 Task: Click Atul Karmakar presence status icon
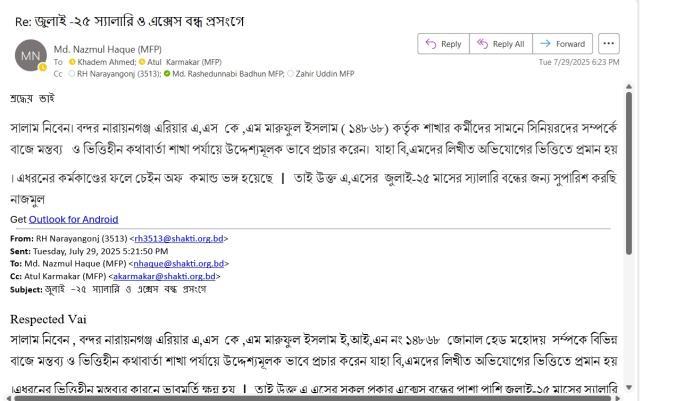tap(142, 62)
